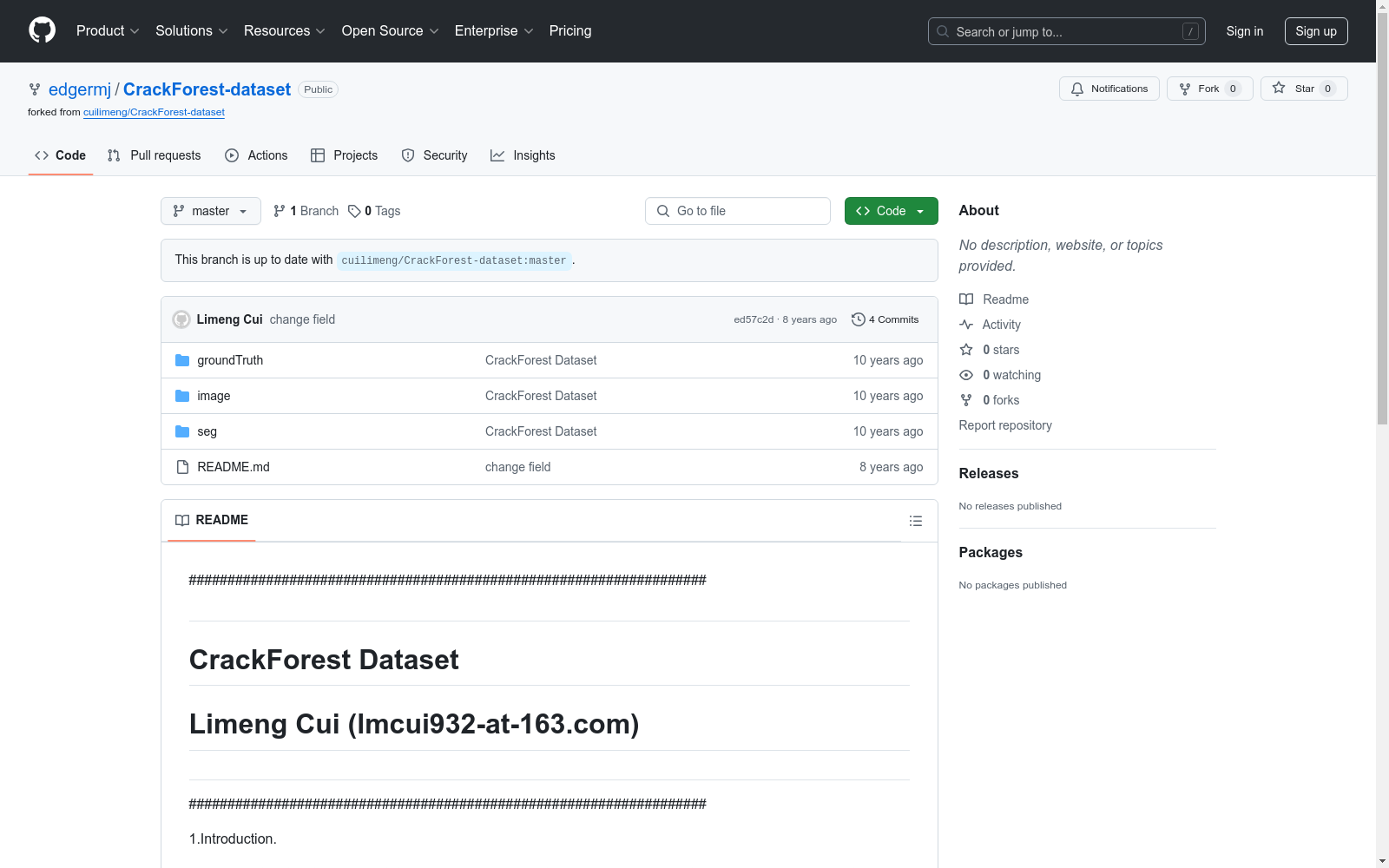Image resolution: width=1389 pixels, height=868 pixels.
Task: Select the README tab in file viewer
Action: [212, 520]
